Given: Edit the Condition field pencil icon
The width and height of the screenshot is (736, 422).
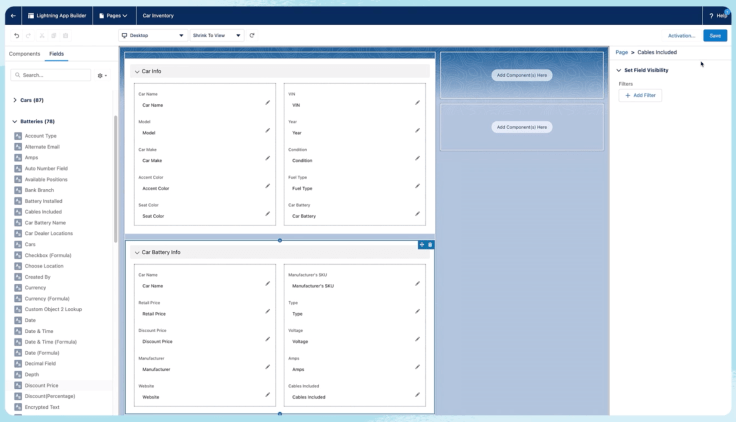Looking at the screenshot, I should coord(417,158).
